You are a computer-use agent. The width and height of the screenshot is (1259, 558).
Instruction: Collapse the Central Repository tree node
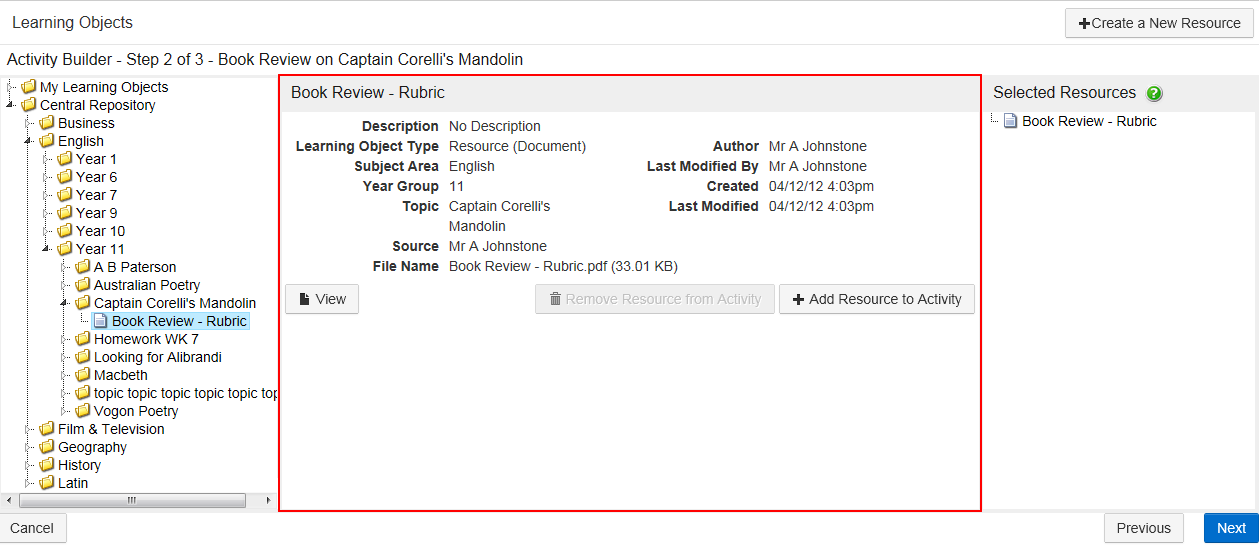click(10, 105)
